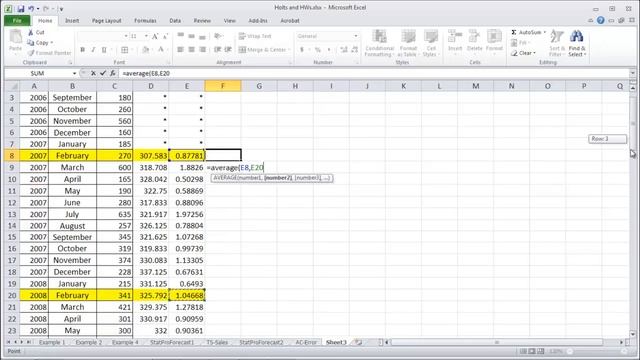The height and width of the screenshot is (360, 640).
Task: Confirm formula entry with checkmark
Action: 102,73
